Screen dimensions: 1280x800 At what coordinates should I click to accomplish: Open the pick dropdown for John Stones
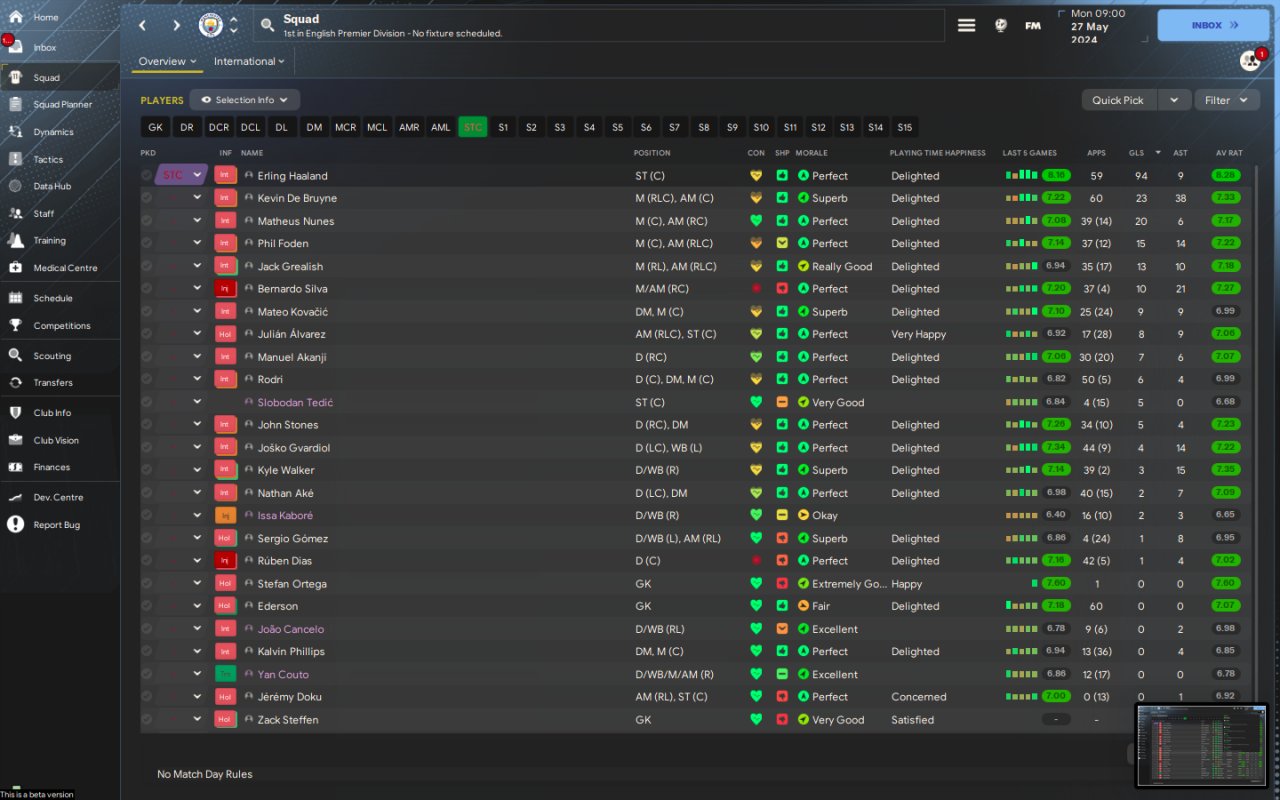[x=197, y=425]
